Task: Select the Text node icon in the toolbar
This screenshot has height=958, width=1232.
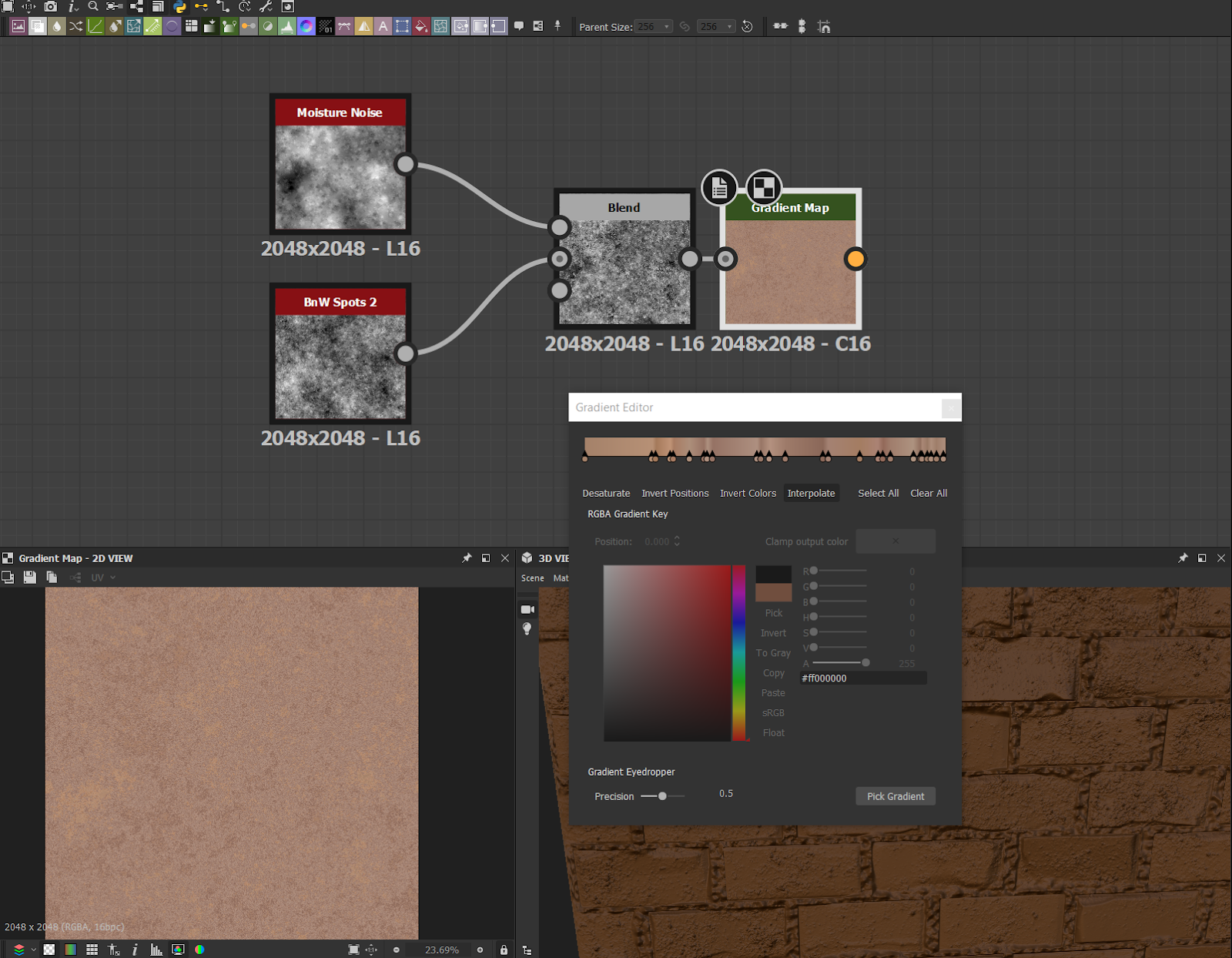Action: click(383, 26)
